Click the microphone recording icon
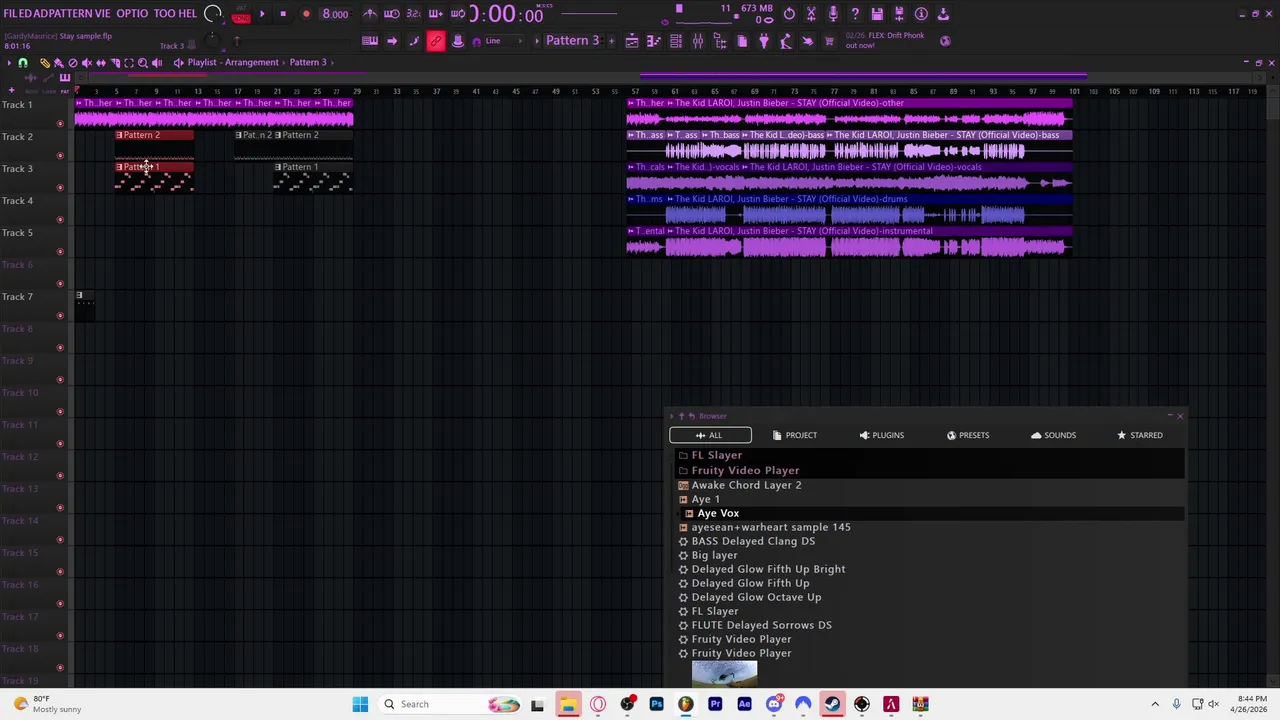The width and height of the screenshot is (1280, 720). click(833, 14)
